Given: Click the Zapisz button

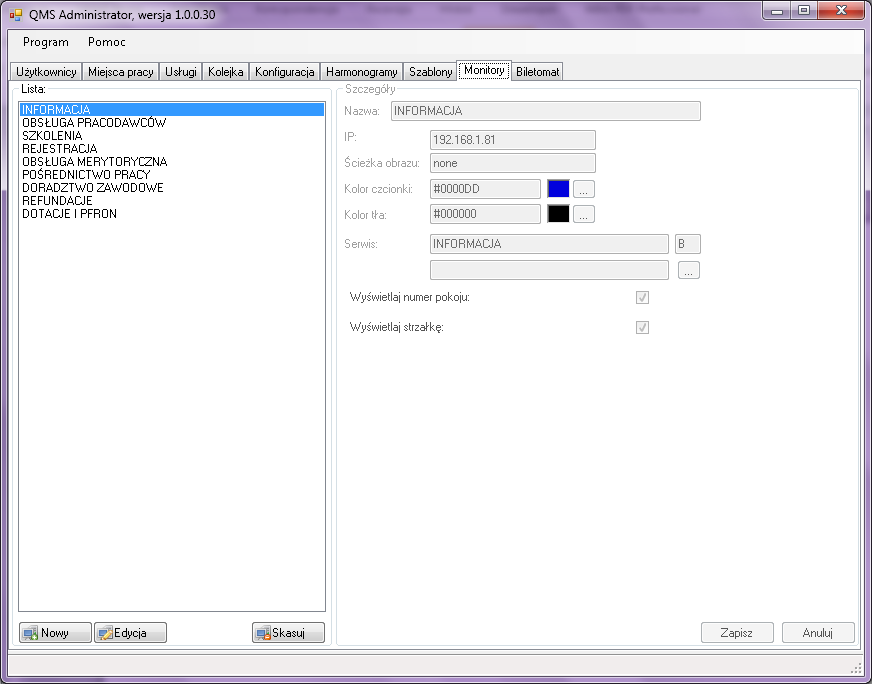Looking at the screenshot, I should [x=737, y=633].
